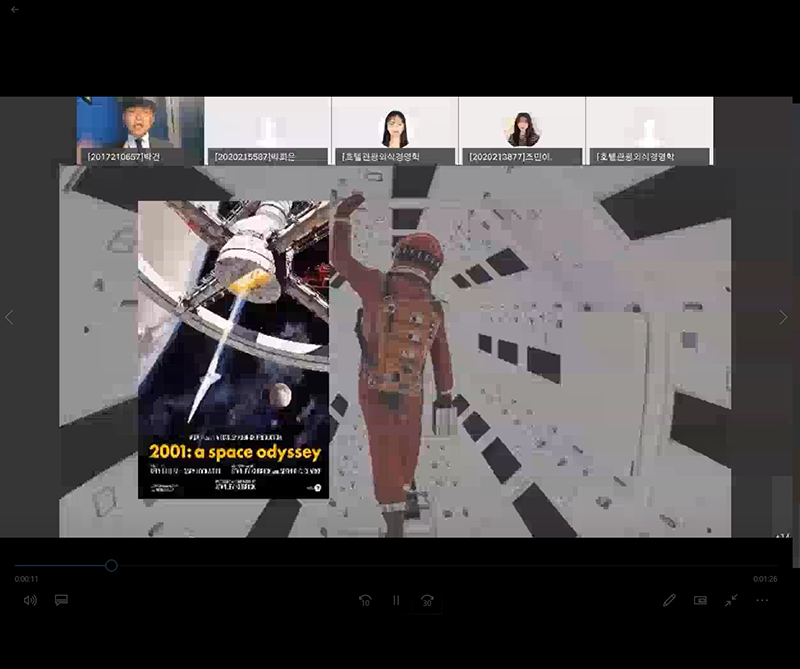
Task: Click the elapsed time 0:00:11
Action: 27,579
